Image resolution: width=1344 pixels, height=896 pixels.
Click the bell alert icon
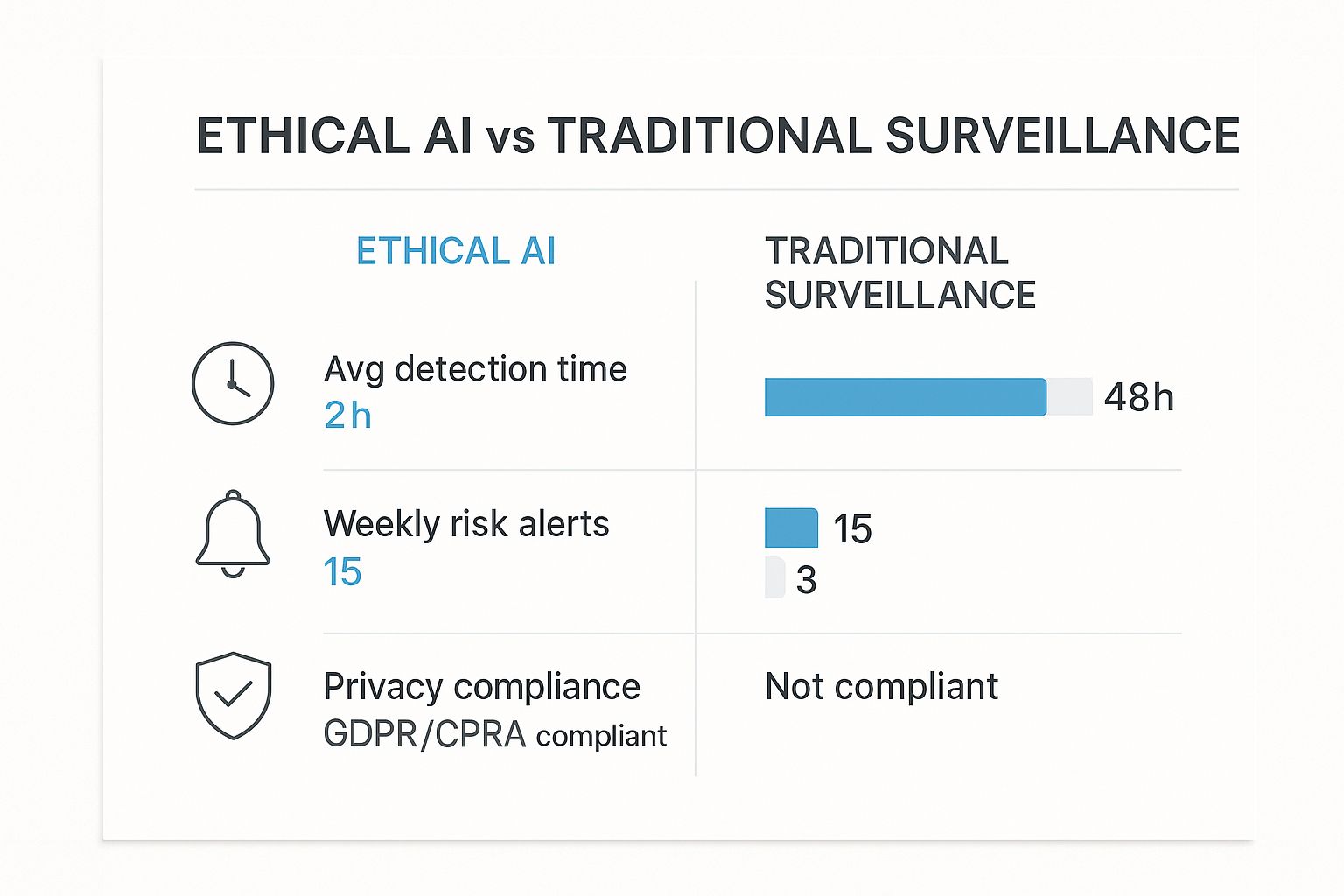point(233,533)
